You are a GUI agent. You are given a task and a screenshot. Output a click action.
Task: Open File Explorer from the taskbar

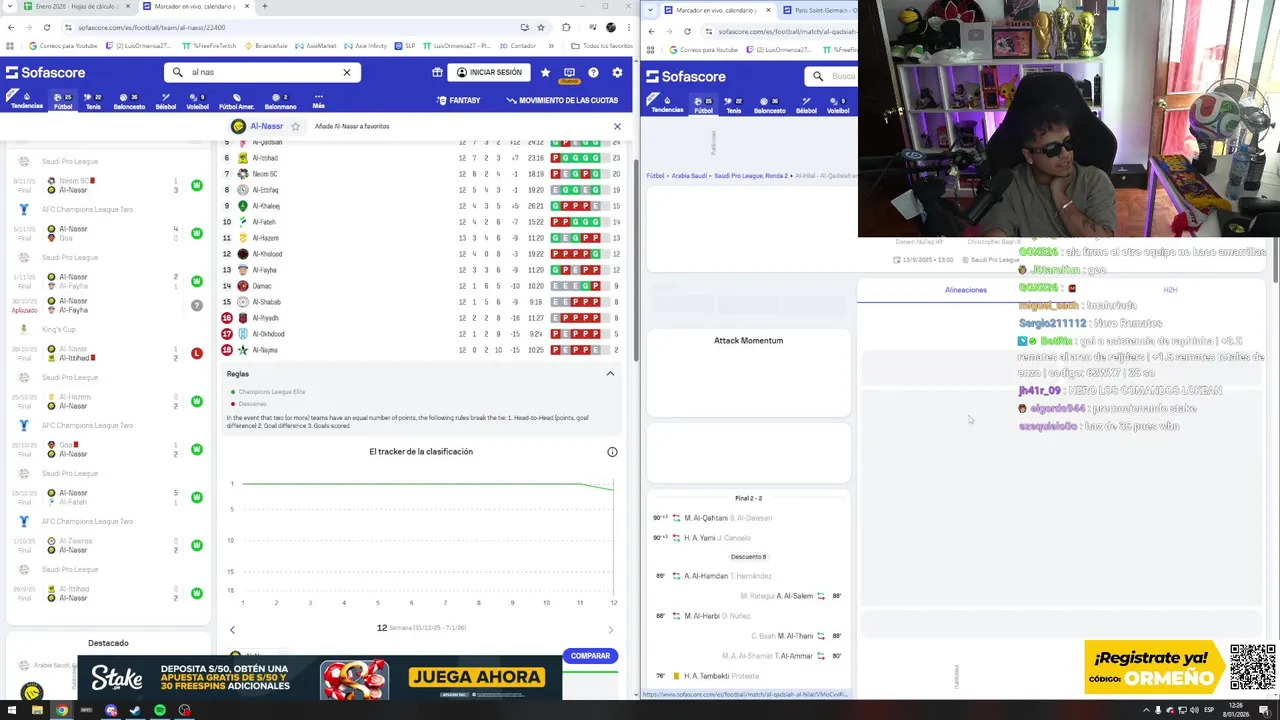click(x=37, y=710)
